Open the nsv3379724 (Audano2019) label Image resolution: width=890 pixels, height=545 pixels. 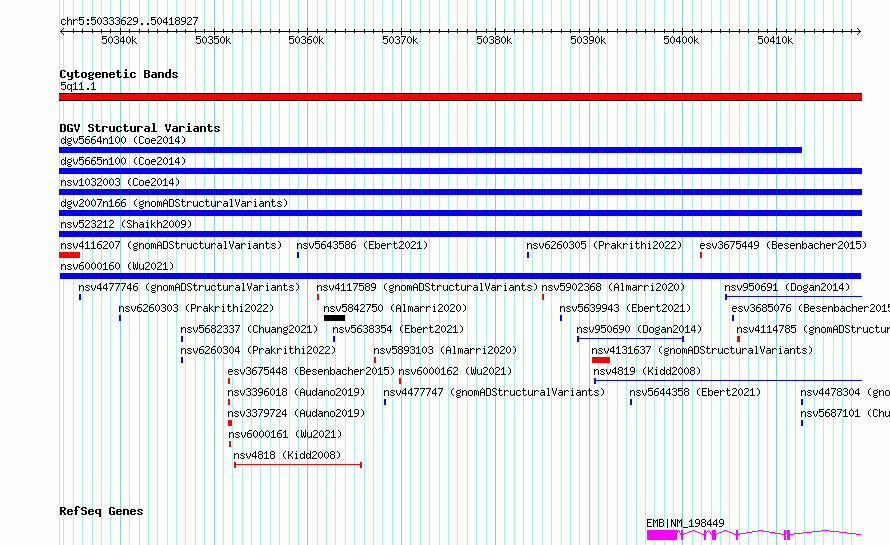click(x=296, y=413)
